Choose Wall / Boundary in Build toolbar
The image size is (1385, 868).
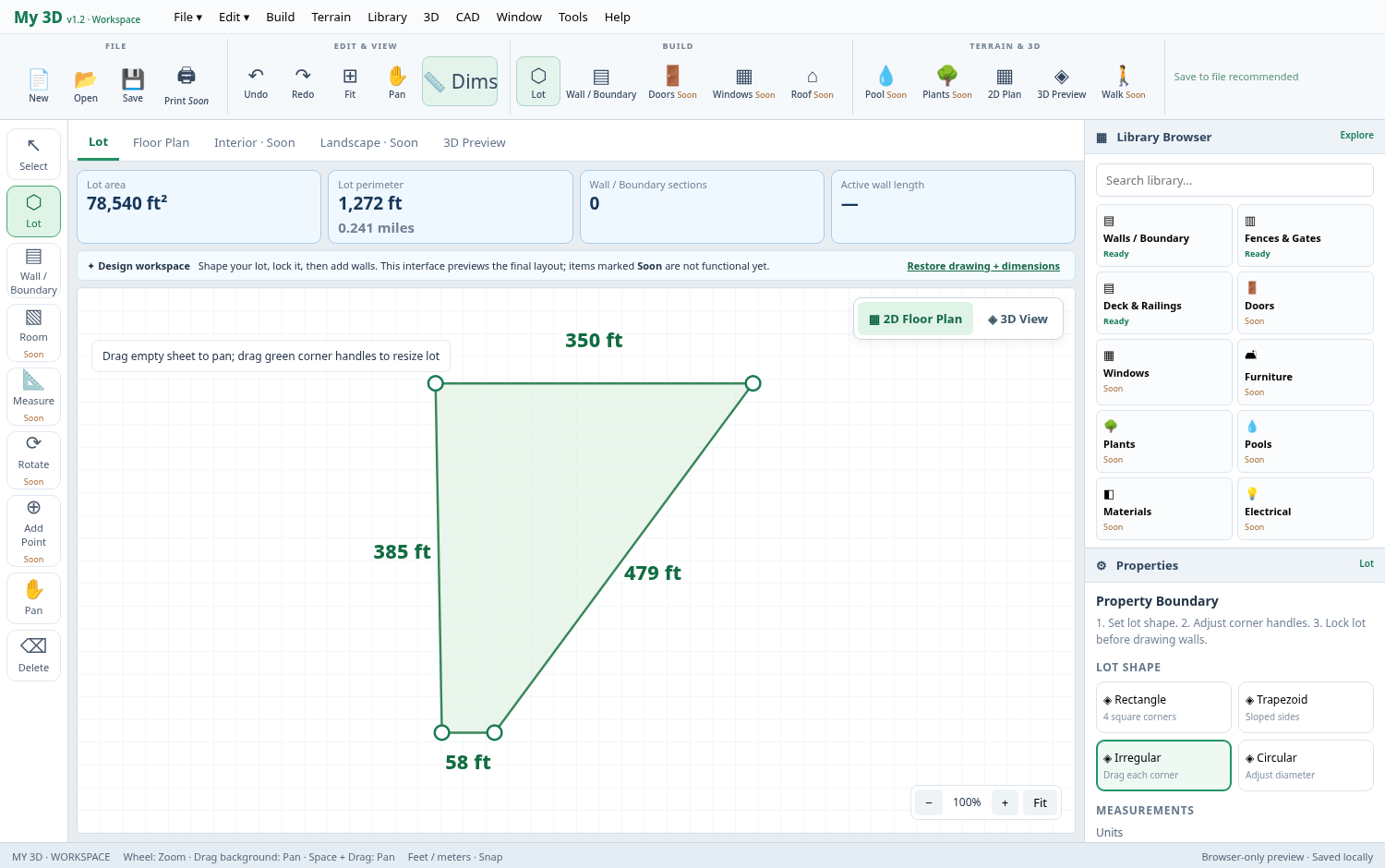coord(601,81)
